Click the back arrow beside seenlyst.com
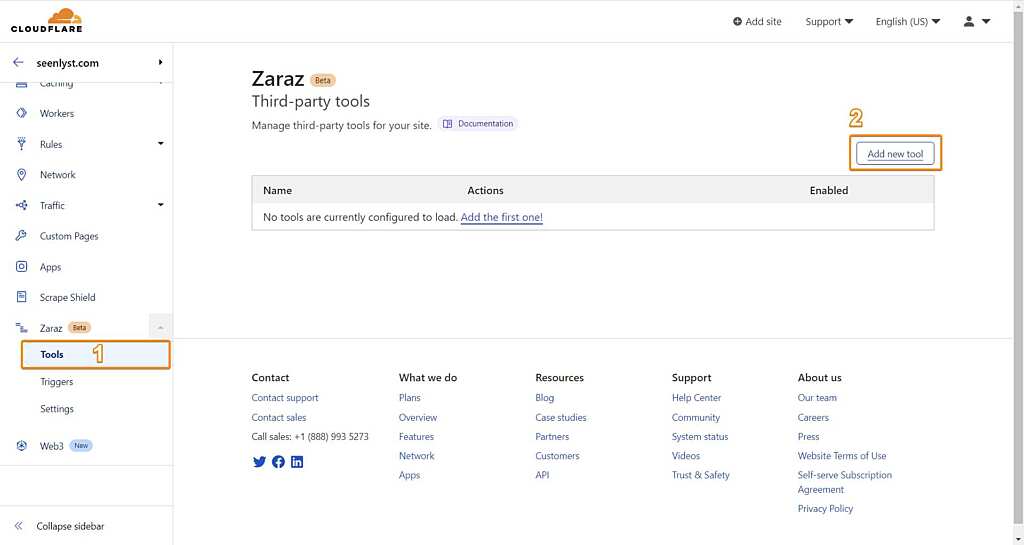This screenshot has height=545, width=1024. coord(18,63)
